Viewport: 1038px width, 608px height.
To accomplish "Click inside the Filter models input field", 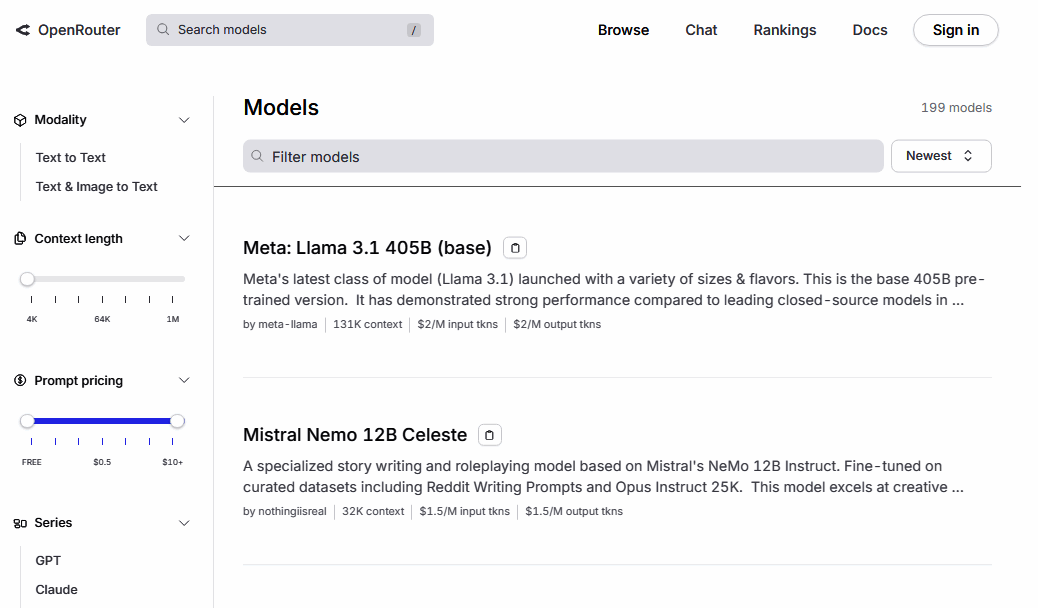I will pos(562,156).
